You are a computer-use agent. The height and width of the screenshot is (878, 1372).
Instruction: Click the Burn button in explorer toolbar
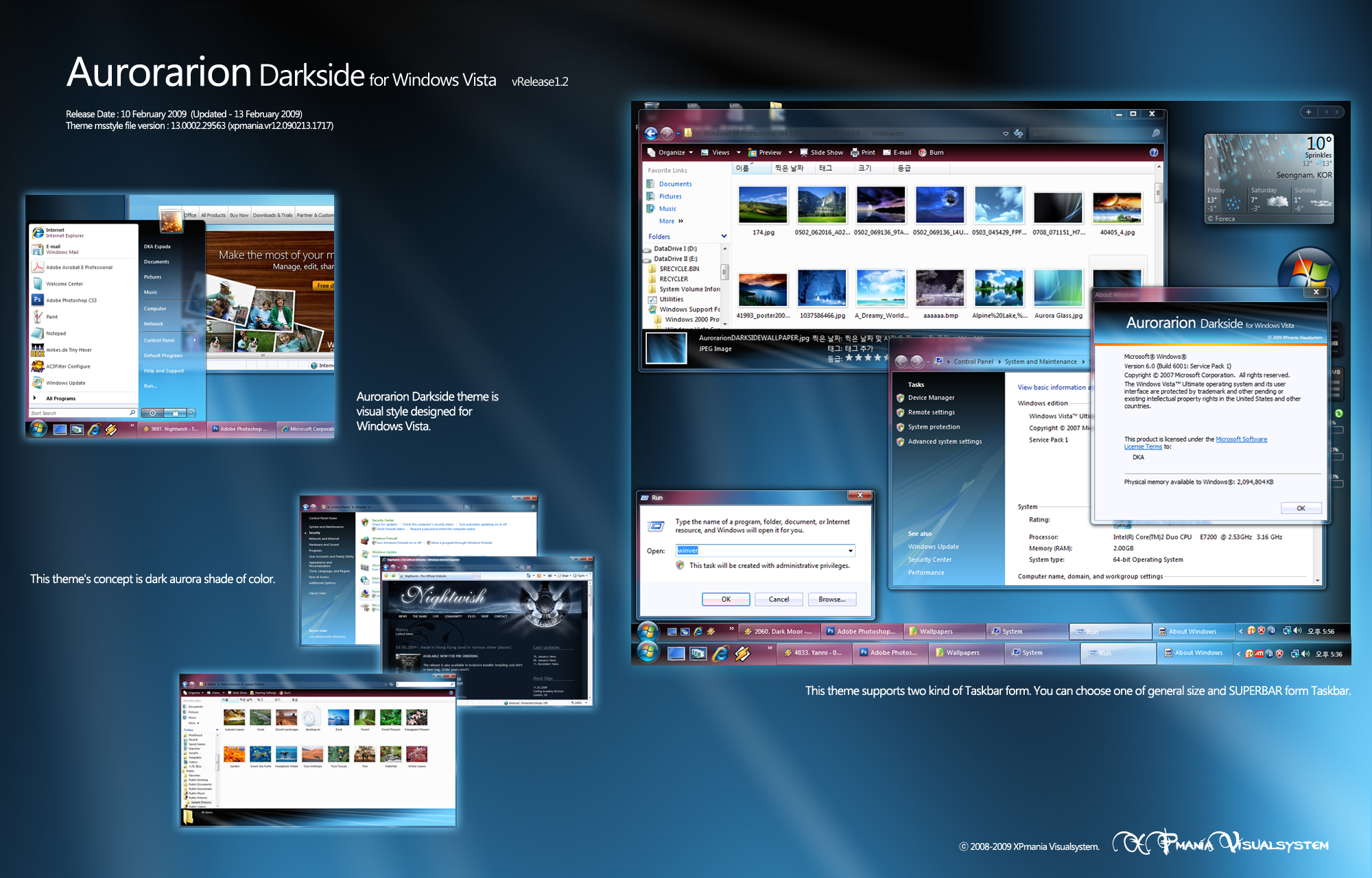coord(932,152)
